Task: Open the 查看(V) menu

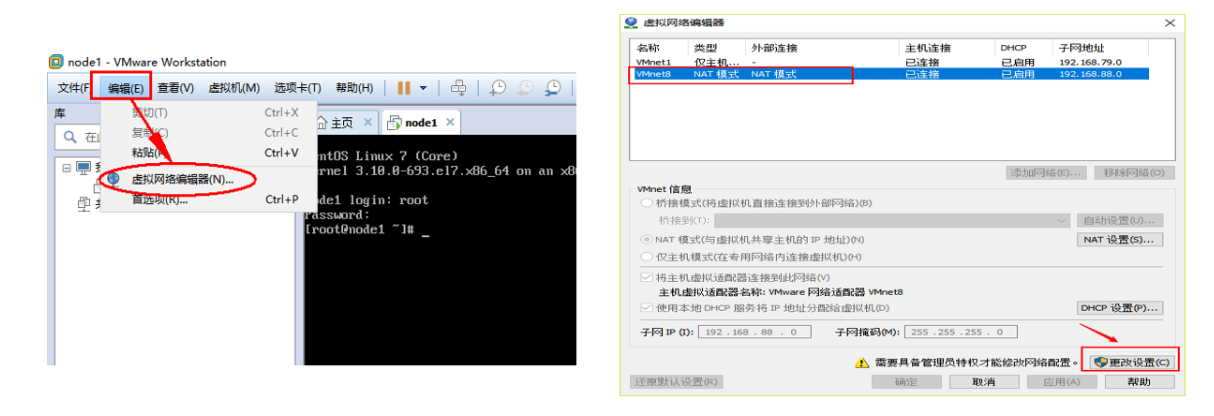Action: tap(175, 88)
